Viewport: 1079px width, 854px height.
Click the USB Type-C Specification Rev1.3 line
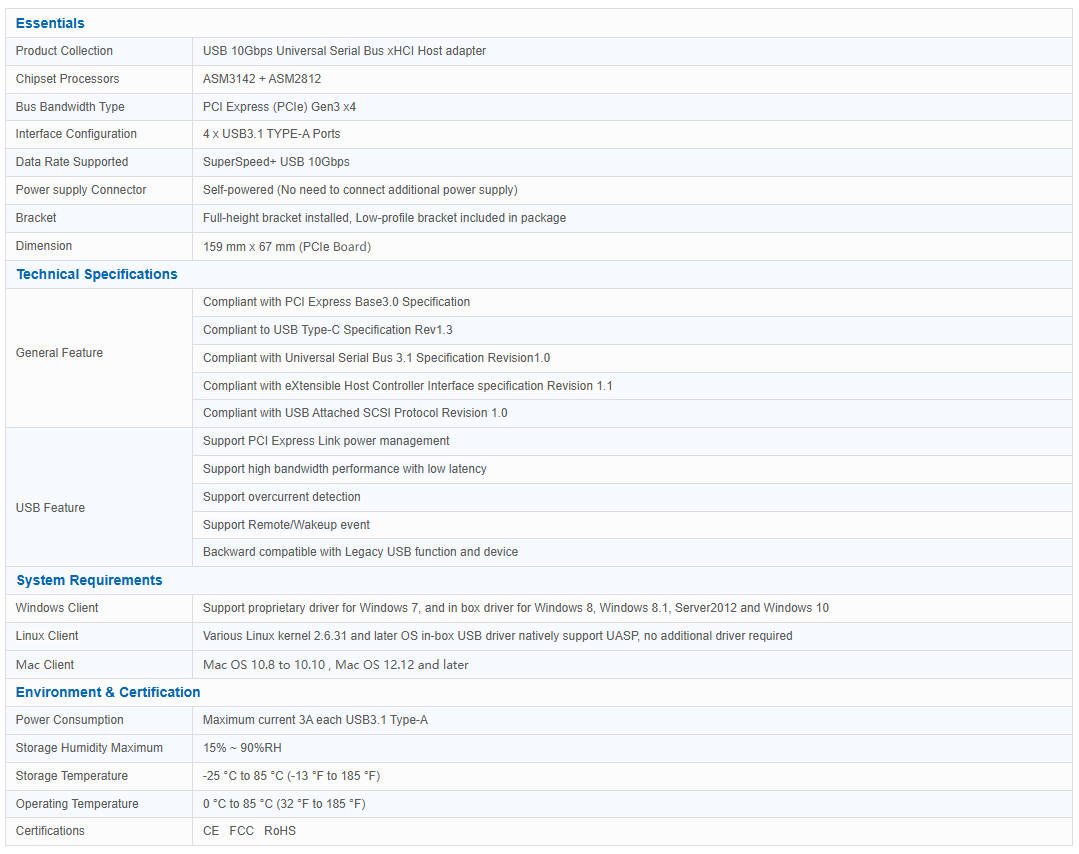coord(327,330)
